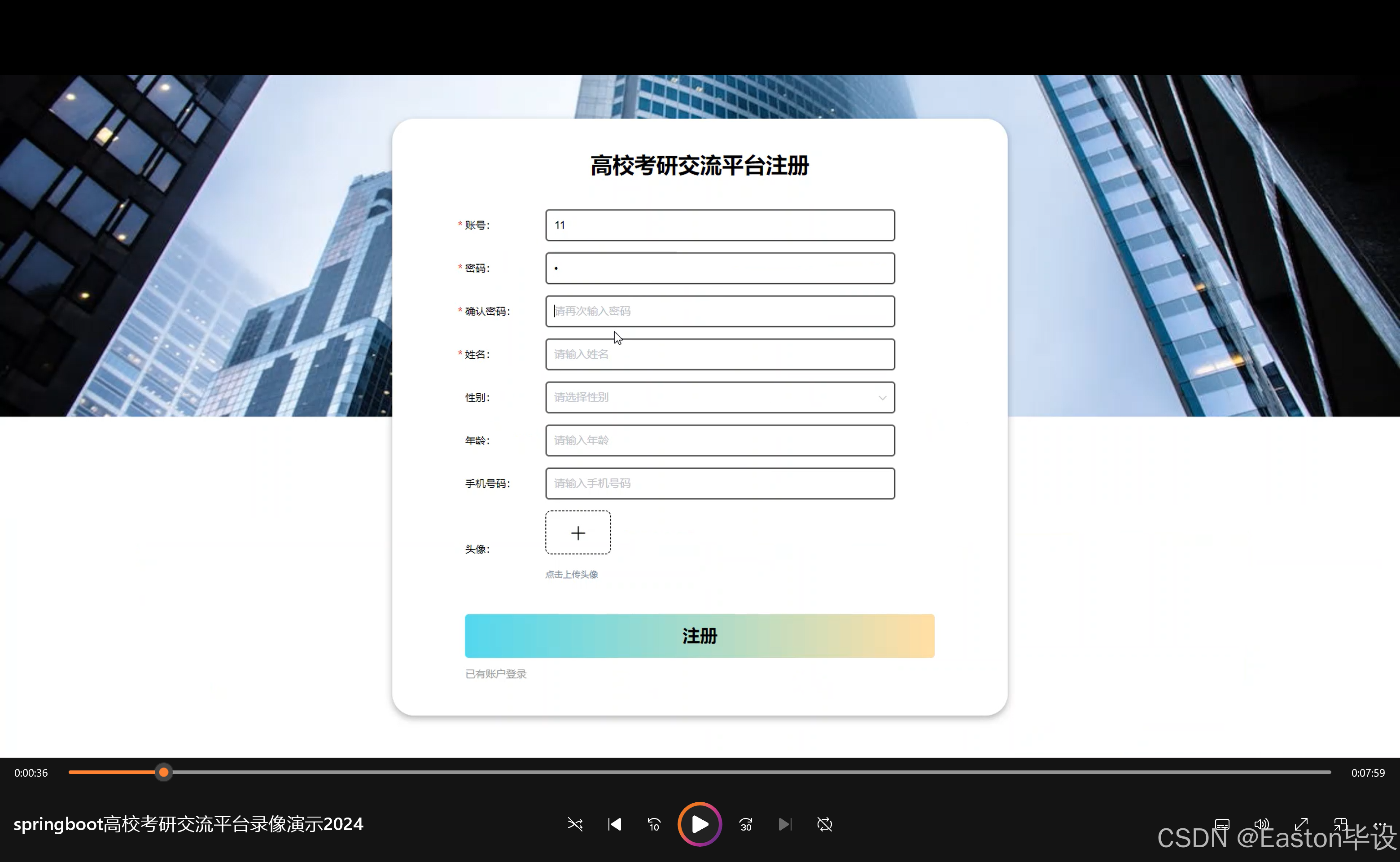Open the 已有账户登录 login link

(495, 673)
